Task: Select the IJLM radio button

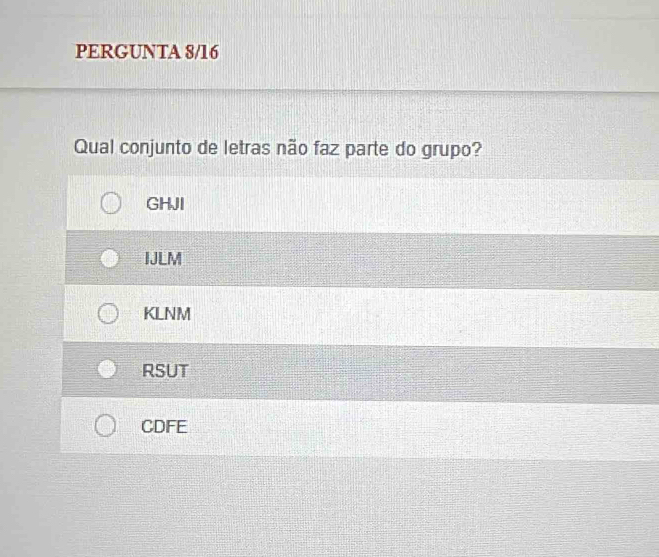Action: point(109,260)
